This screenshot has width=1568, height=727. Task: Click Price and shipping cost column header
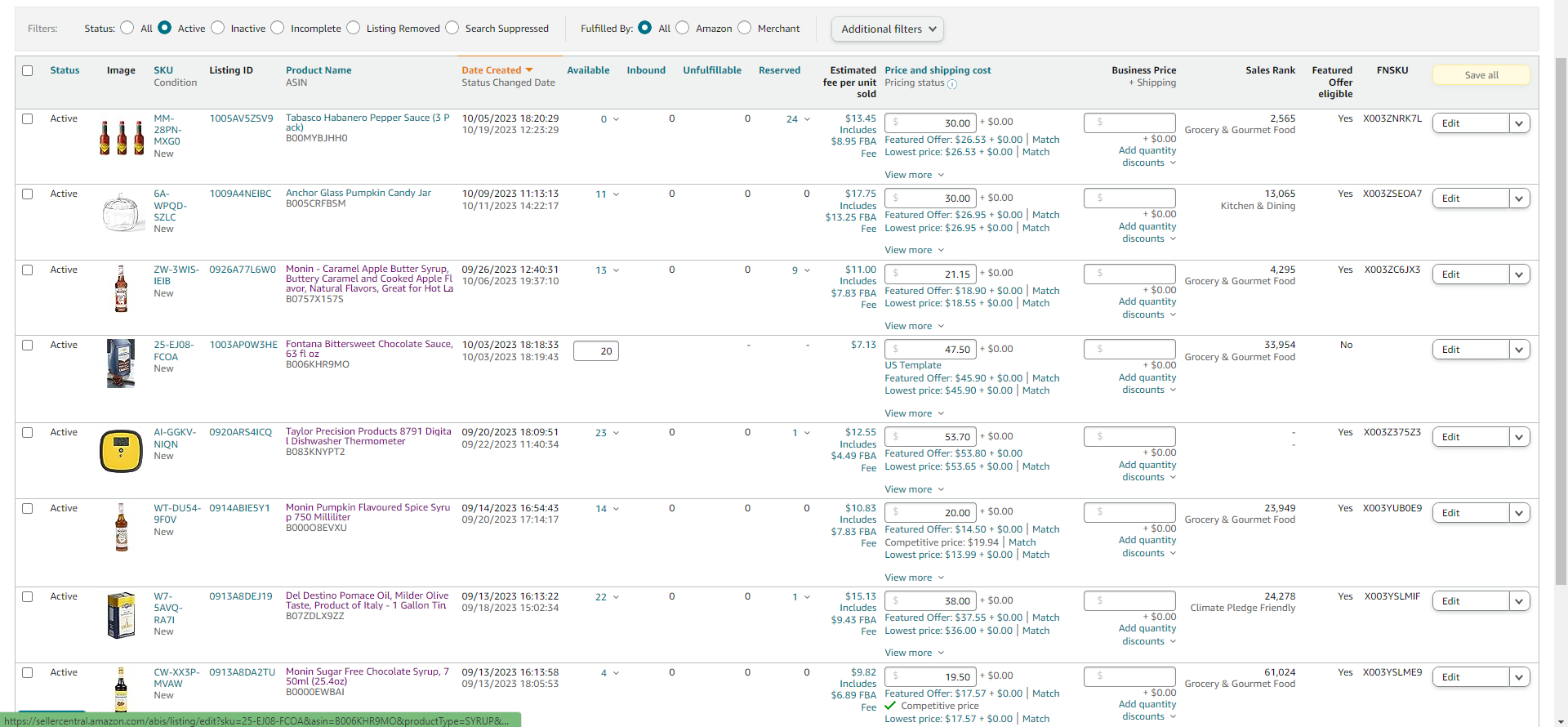[938, 70]
